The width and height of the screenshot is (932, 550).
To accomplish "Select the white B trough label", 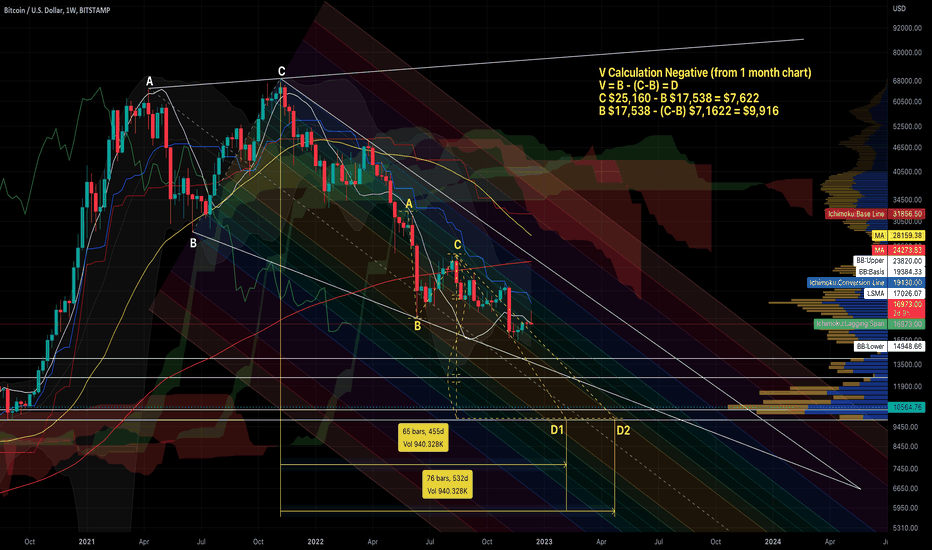I will pyautogui.click(x=193, y=243).
